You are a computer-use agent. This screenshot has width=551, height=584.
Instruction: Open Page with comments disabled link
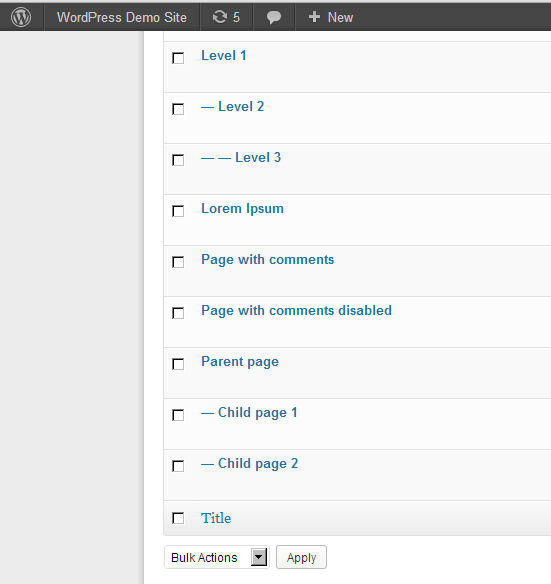pos(296,311)
